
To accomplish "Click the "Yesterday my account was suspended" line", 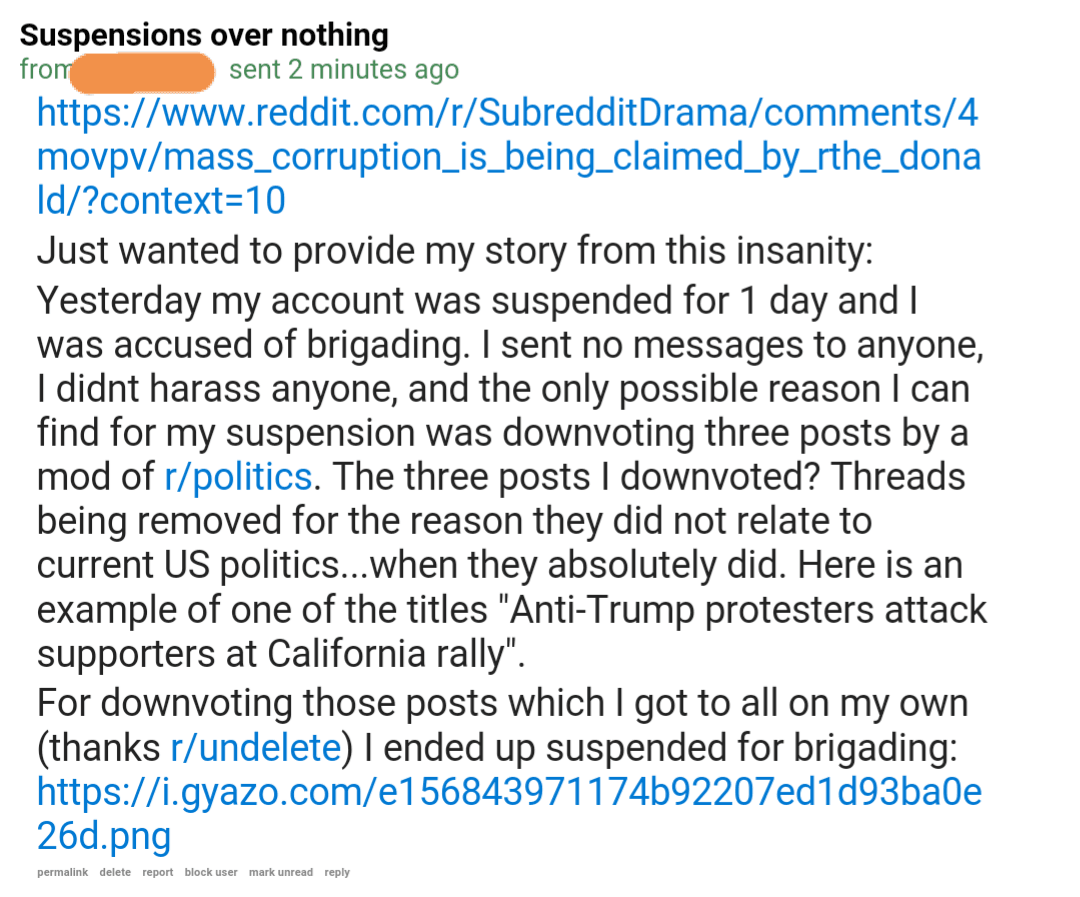I will tap(477, 301).
